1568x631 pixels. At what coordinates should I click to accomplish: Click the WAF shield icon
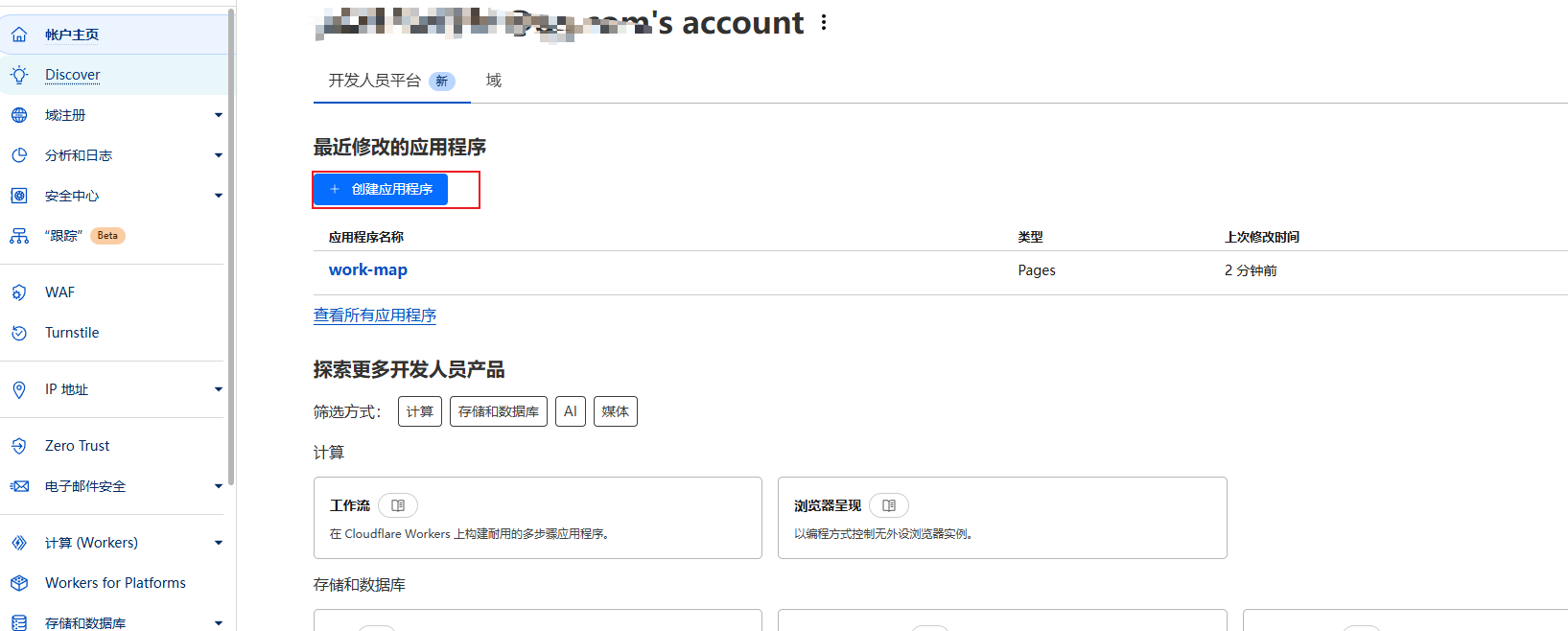point(19,292)
